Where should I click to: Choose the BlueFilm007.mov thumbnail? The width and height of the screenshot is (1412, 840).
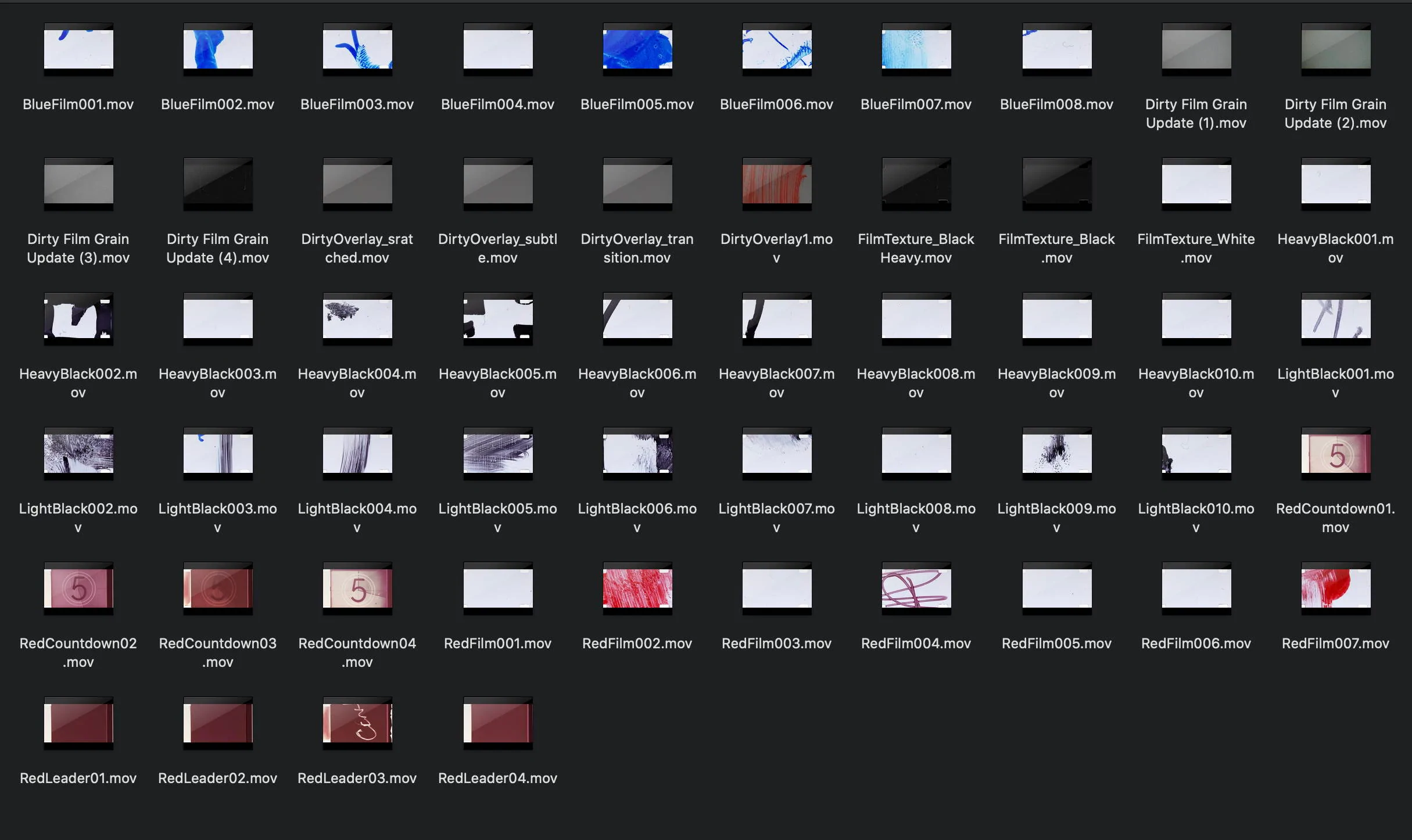click(x=916, y=49)
